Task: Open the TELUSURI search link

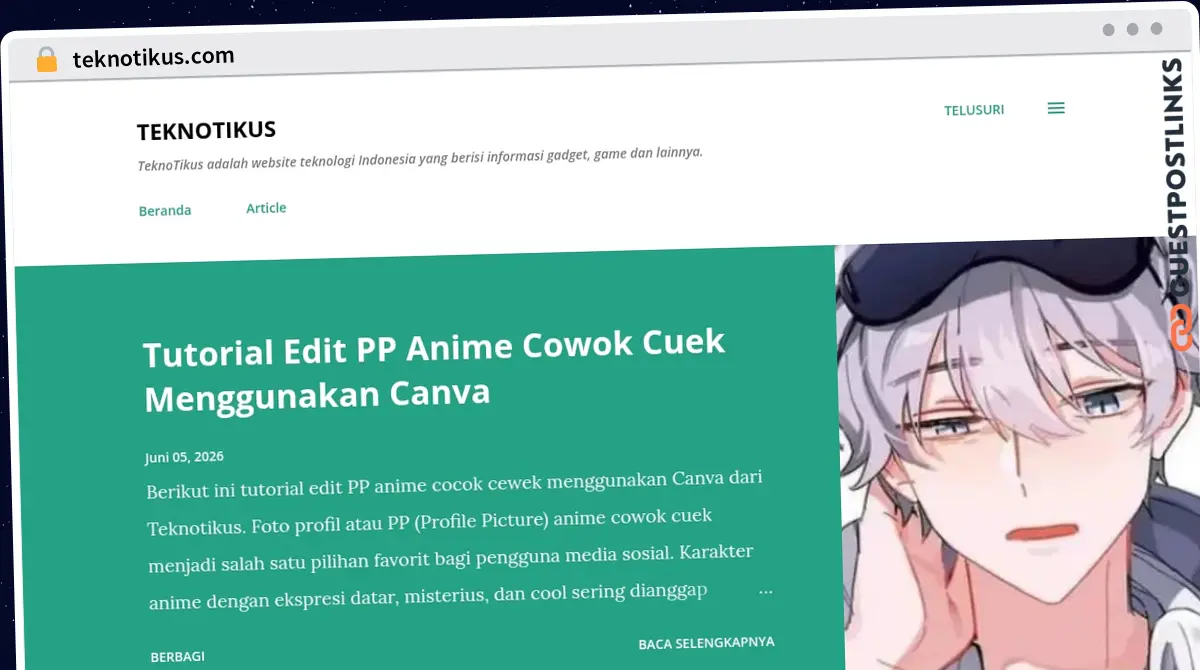Action: 974,110
